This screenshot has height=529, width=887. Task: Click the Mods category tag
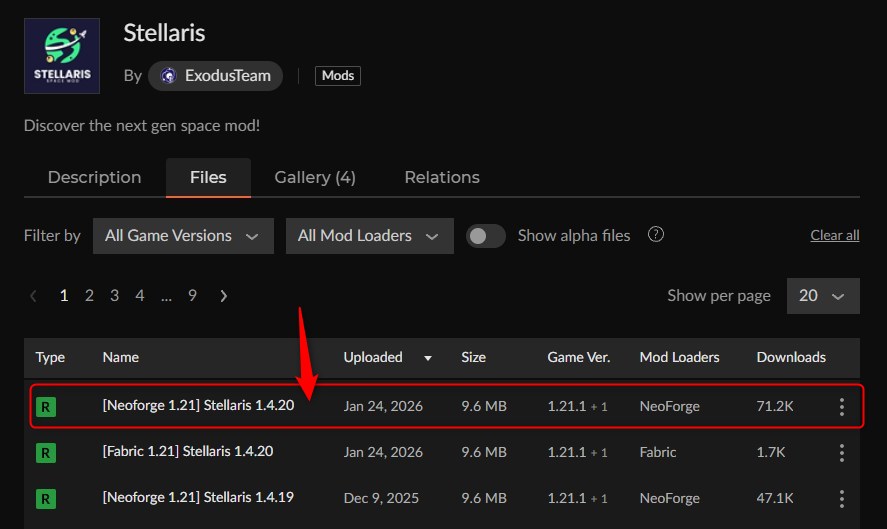click(338, 76)
